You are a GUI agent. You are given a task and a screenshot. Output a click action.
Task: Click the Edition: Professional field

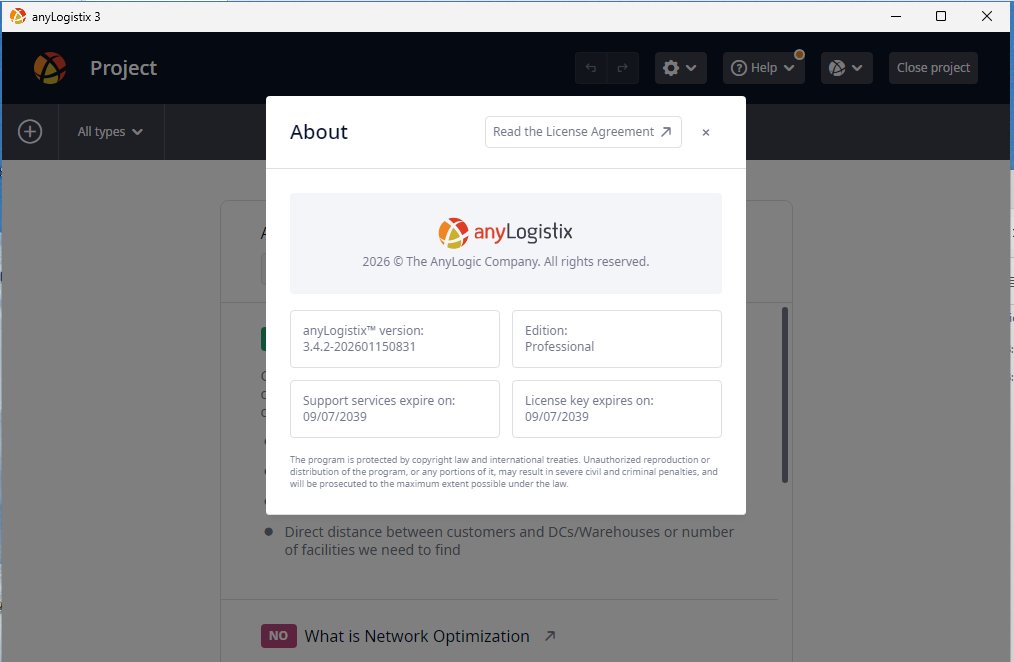(616, 339)
